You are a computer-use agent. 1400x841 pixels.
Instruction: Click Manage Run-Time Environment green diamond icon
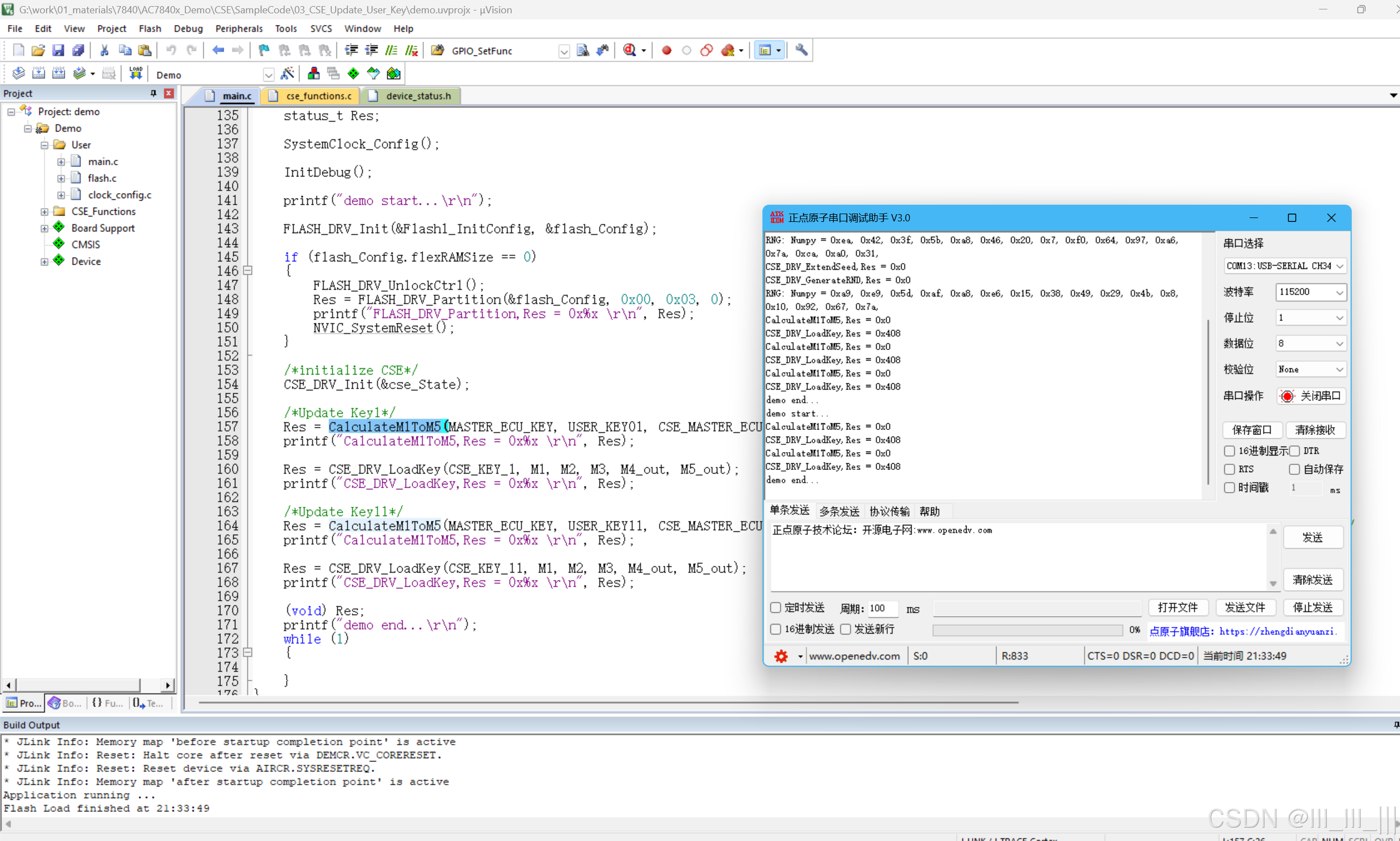(353, 74)
